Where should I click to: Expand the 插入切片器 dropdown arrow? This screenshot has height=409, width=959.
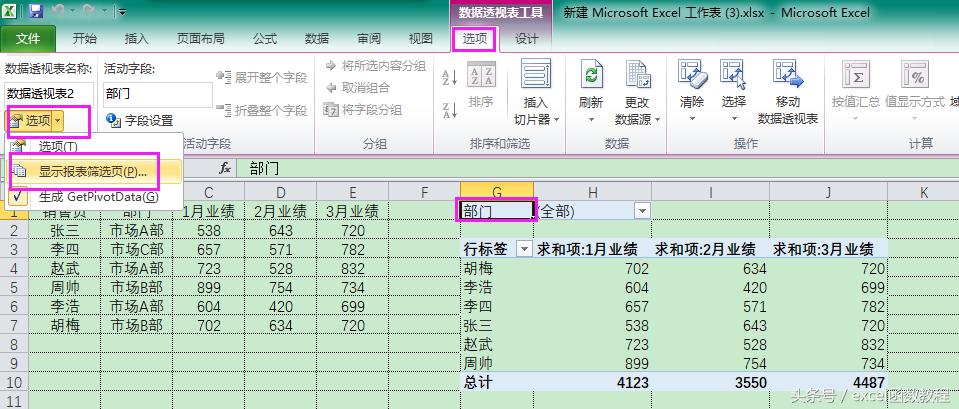coord(557,120)
